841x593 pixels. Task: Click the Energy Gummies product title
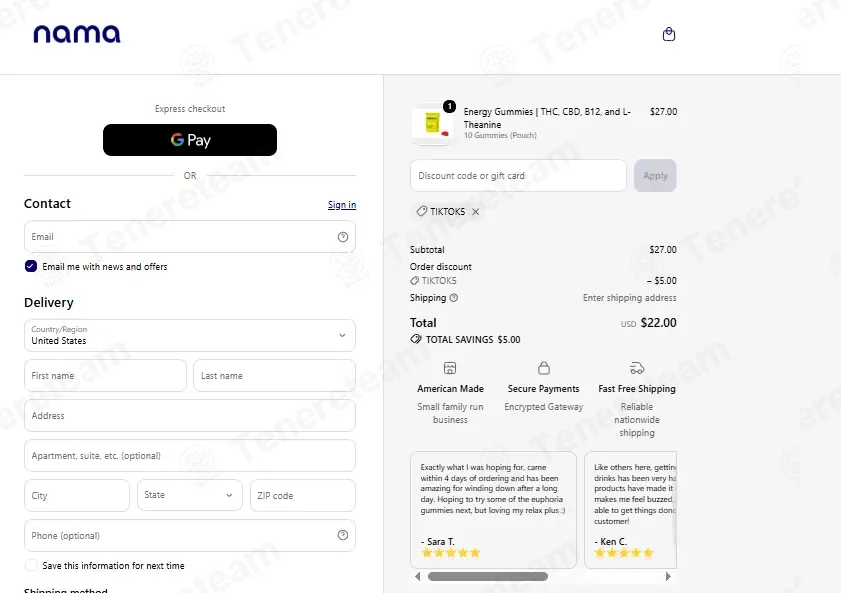[547, 118]
